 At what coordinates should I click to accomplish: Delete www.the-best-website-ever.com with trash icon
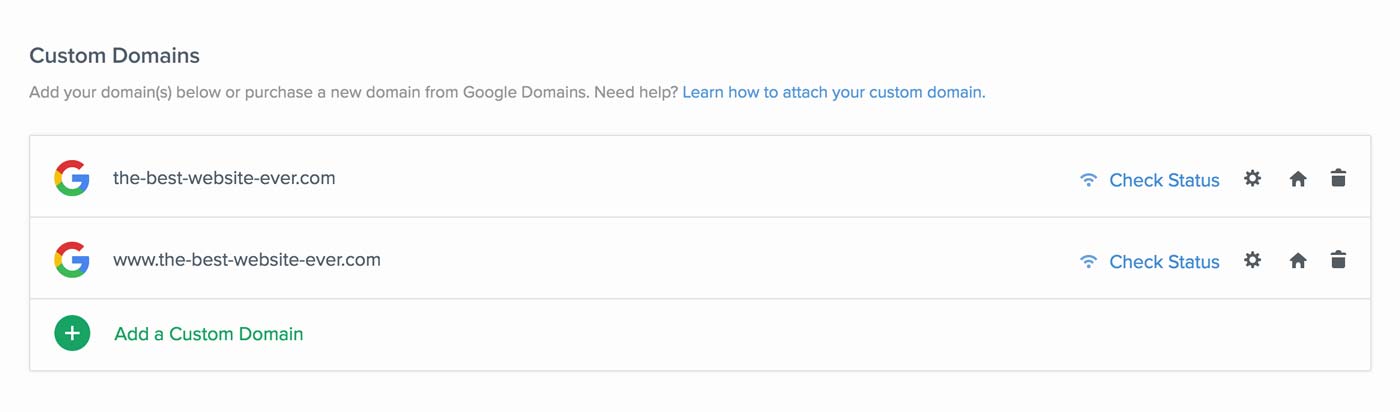click(1338, 261)
